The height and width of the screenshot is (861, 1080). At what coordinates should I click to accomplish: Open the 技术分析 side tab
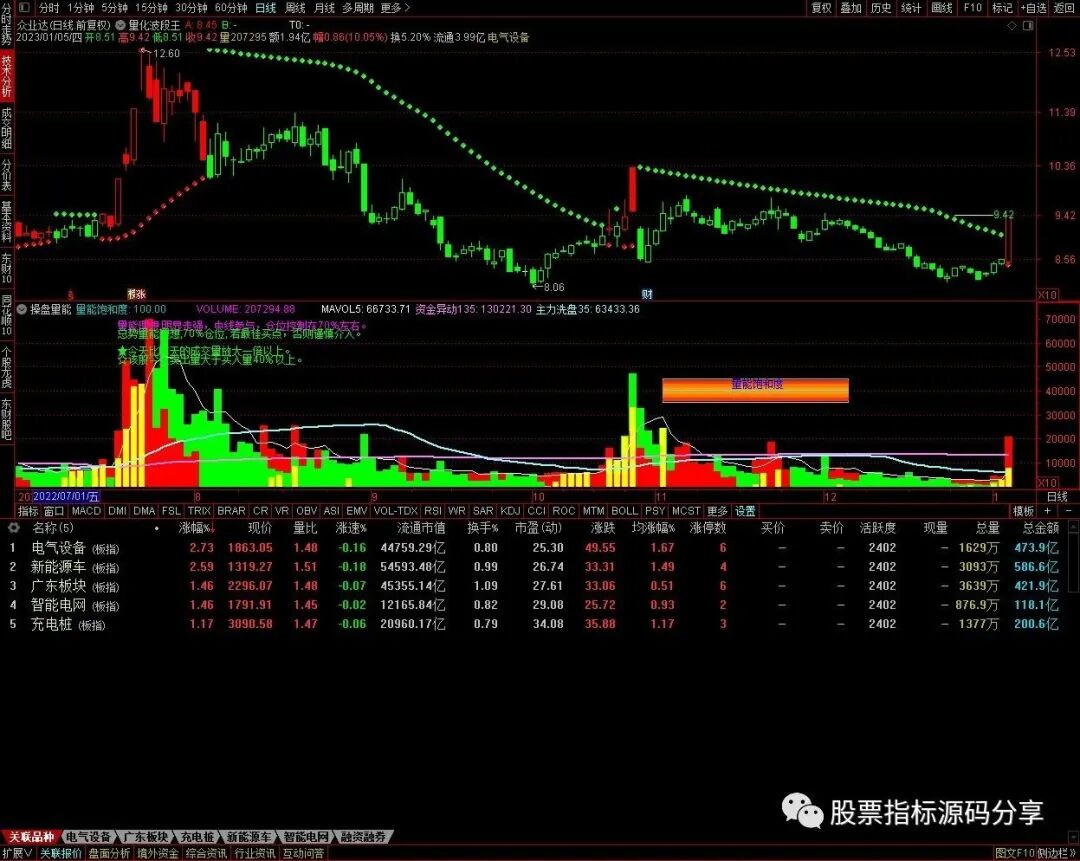[x=6, y=76]
